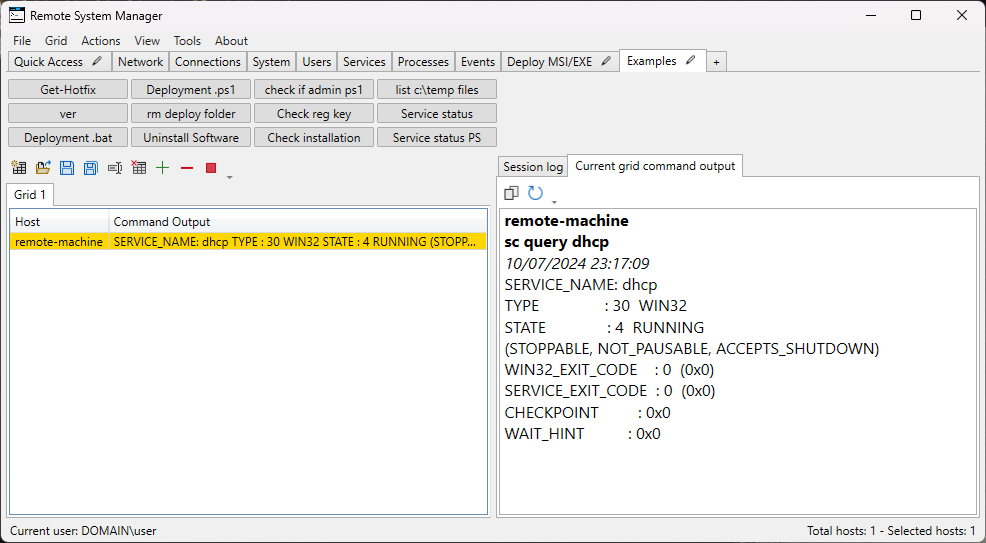Click the application icon in the title bar
Screen dimensions: 986x543
[17, 15]
